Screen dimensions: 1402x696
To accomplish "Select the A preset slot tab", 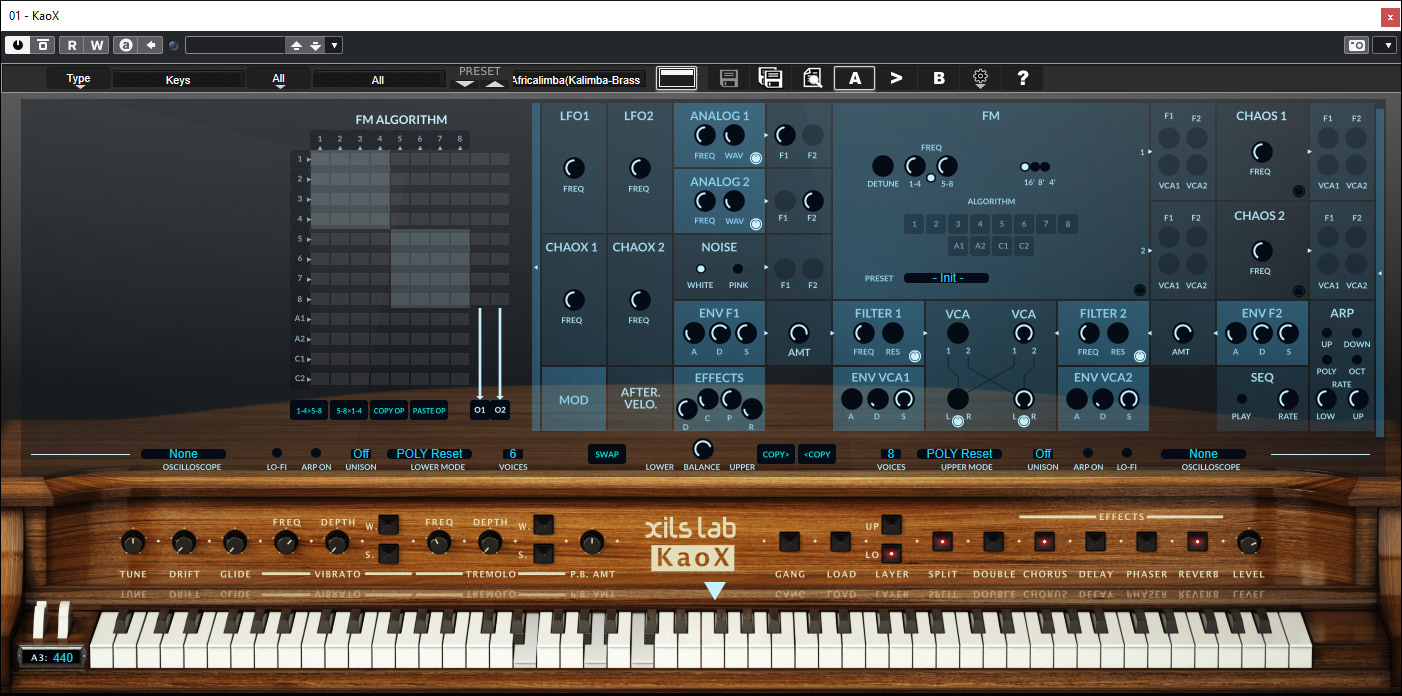I will point(854,78).
